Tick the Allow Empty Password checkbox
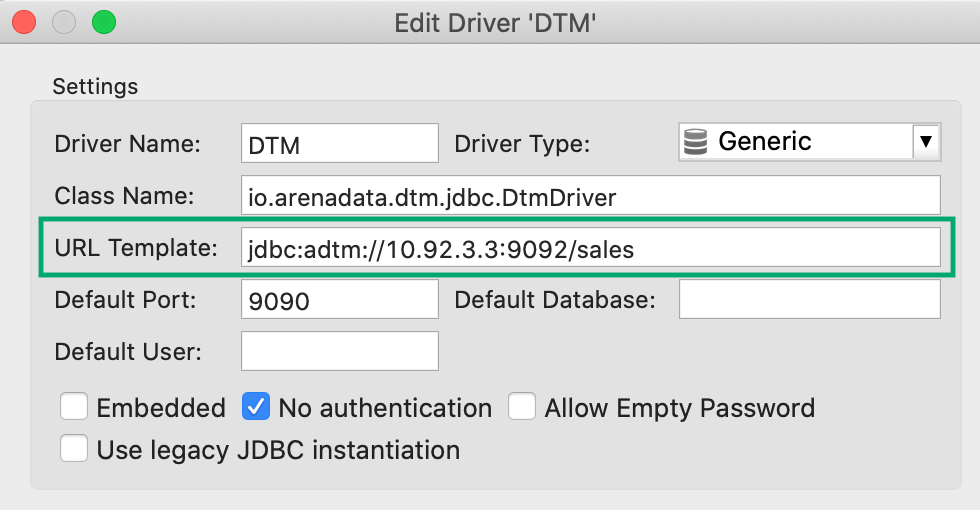This screenshot has width=980, height=510. (521, 407)
